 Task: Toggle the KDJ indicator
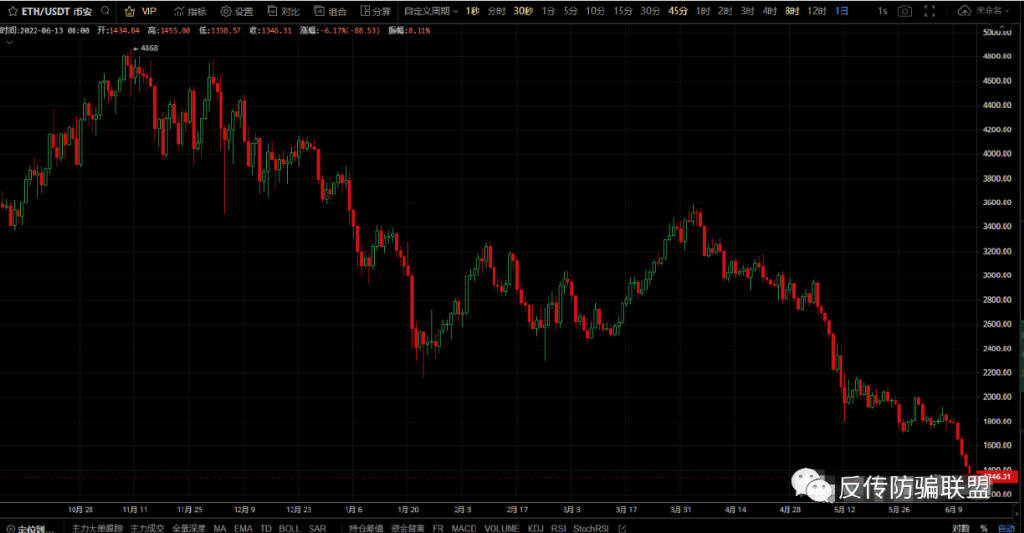535,527
